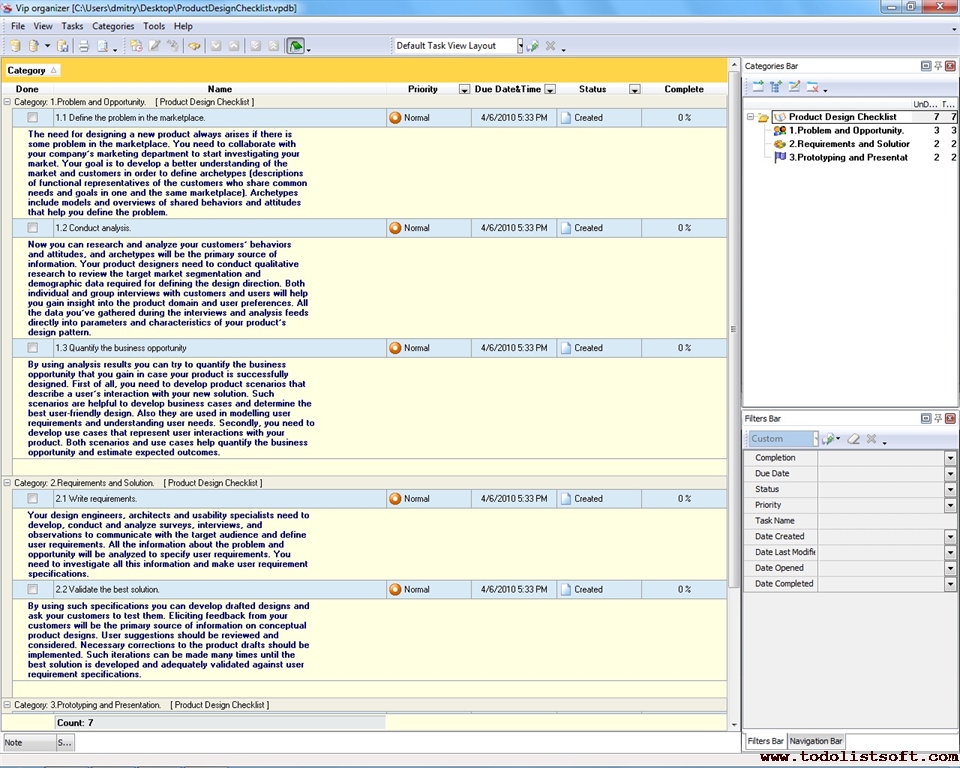Mark task 2.1 Write requirements as done
Screen dimensions: 960x768
click(x=33, y=499)
